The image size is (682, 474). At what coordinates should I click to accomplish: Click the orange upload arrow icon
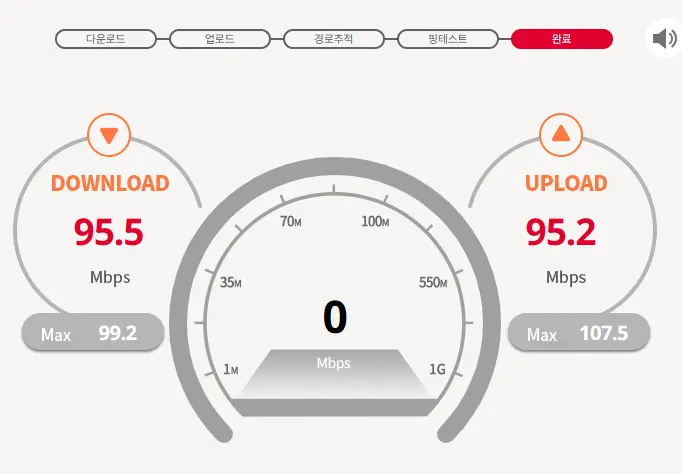click(x=561, y=135)
